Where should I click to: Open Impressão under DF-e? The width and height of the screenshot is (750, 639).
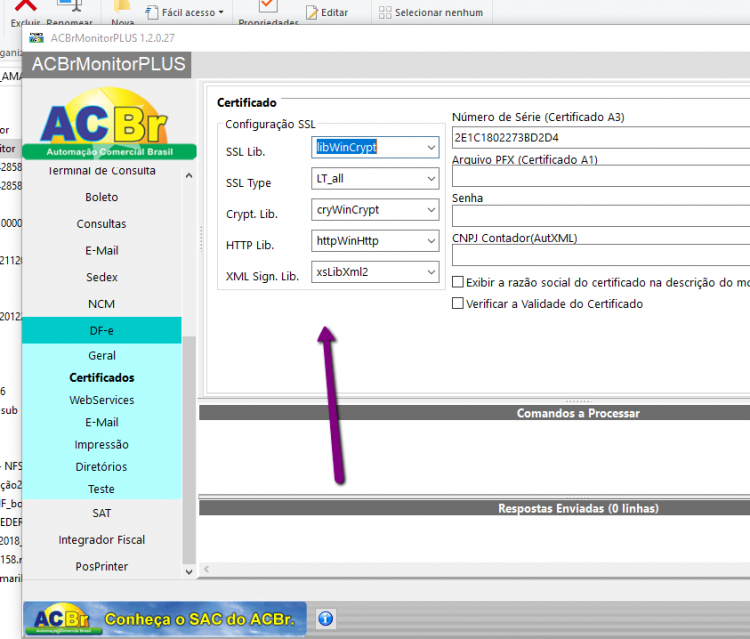tap(101, 445)
